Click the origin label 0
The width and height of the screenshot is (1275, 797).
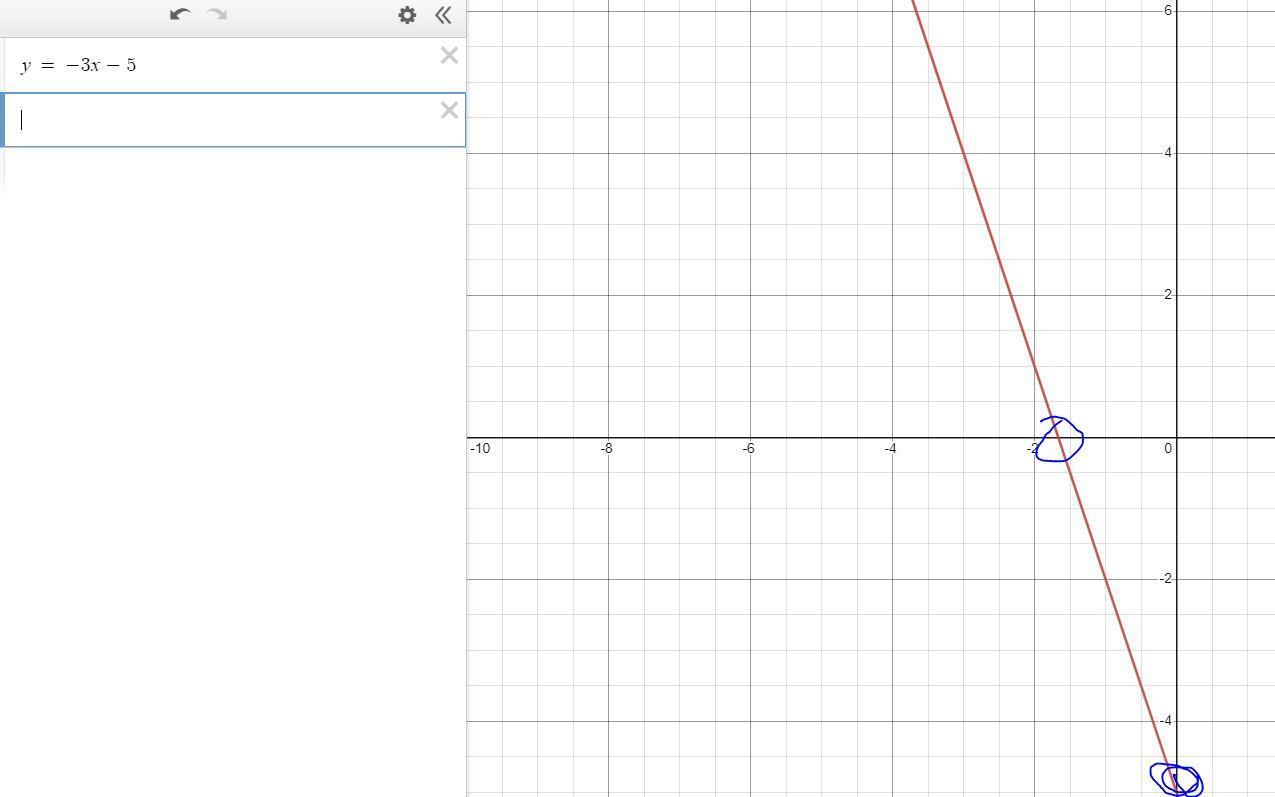[x=1167, y=448]
